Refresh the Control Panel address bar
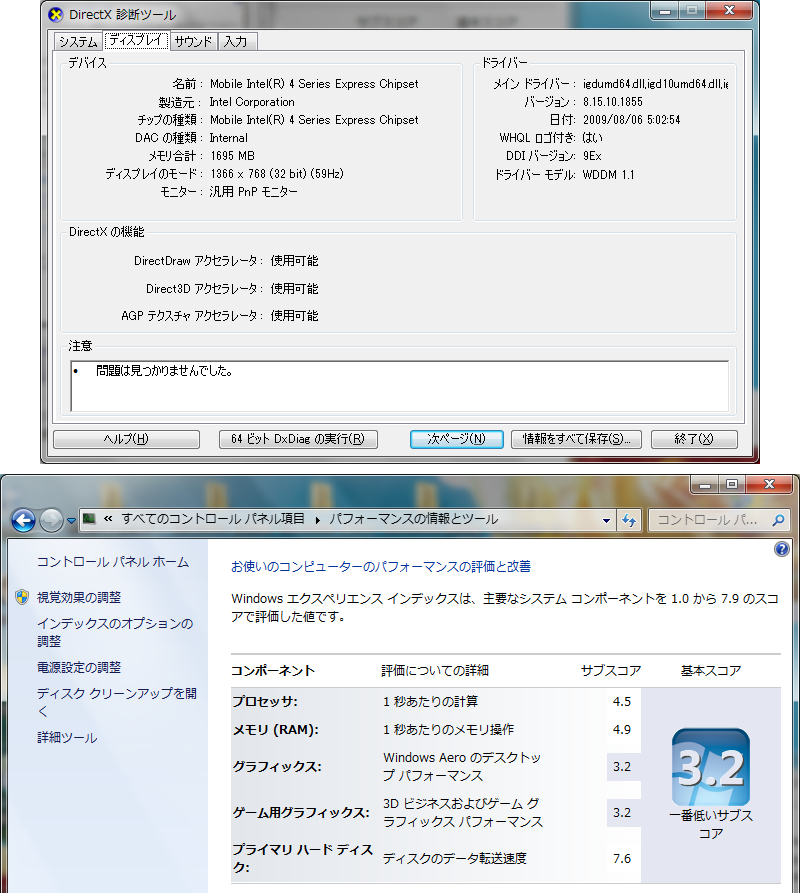Viewport: 800px width, 893px height. click(x=629, y=520)
